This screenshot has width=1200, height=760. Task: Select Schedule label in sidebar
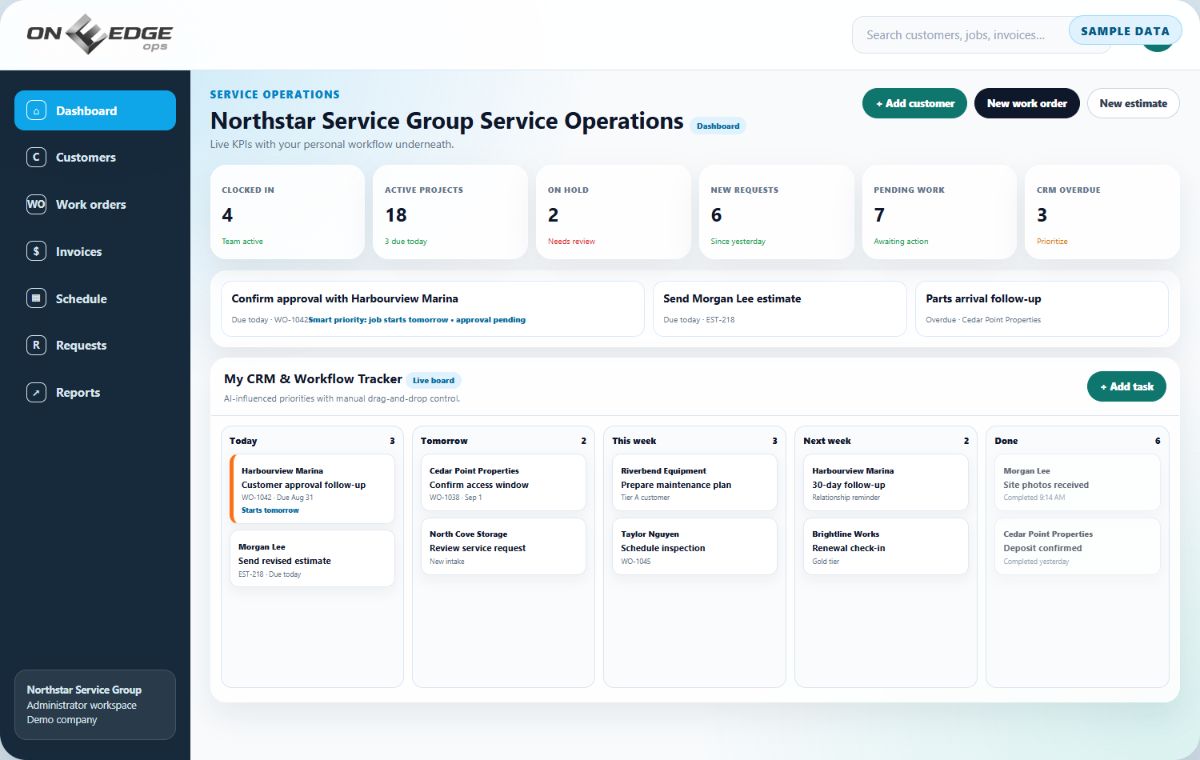(81, 298)
